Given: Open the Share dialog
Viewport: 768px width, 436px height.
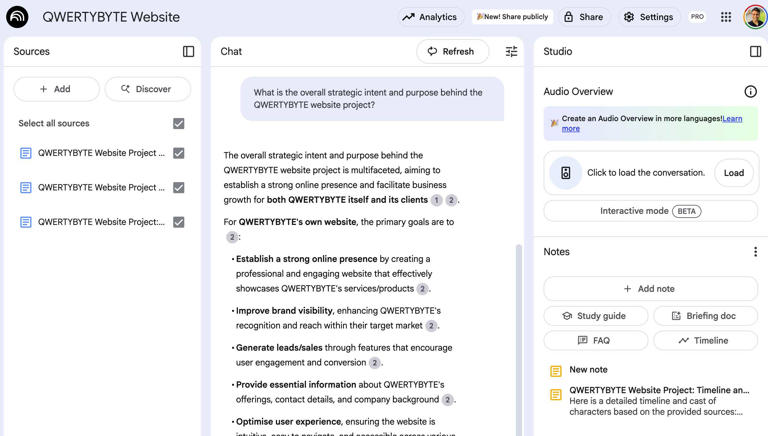Looking at the screenshot, I should click(583, 17).
